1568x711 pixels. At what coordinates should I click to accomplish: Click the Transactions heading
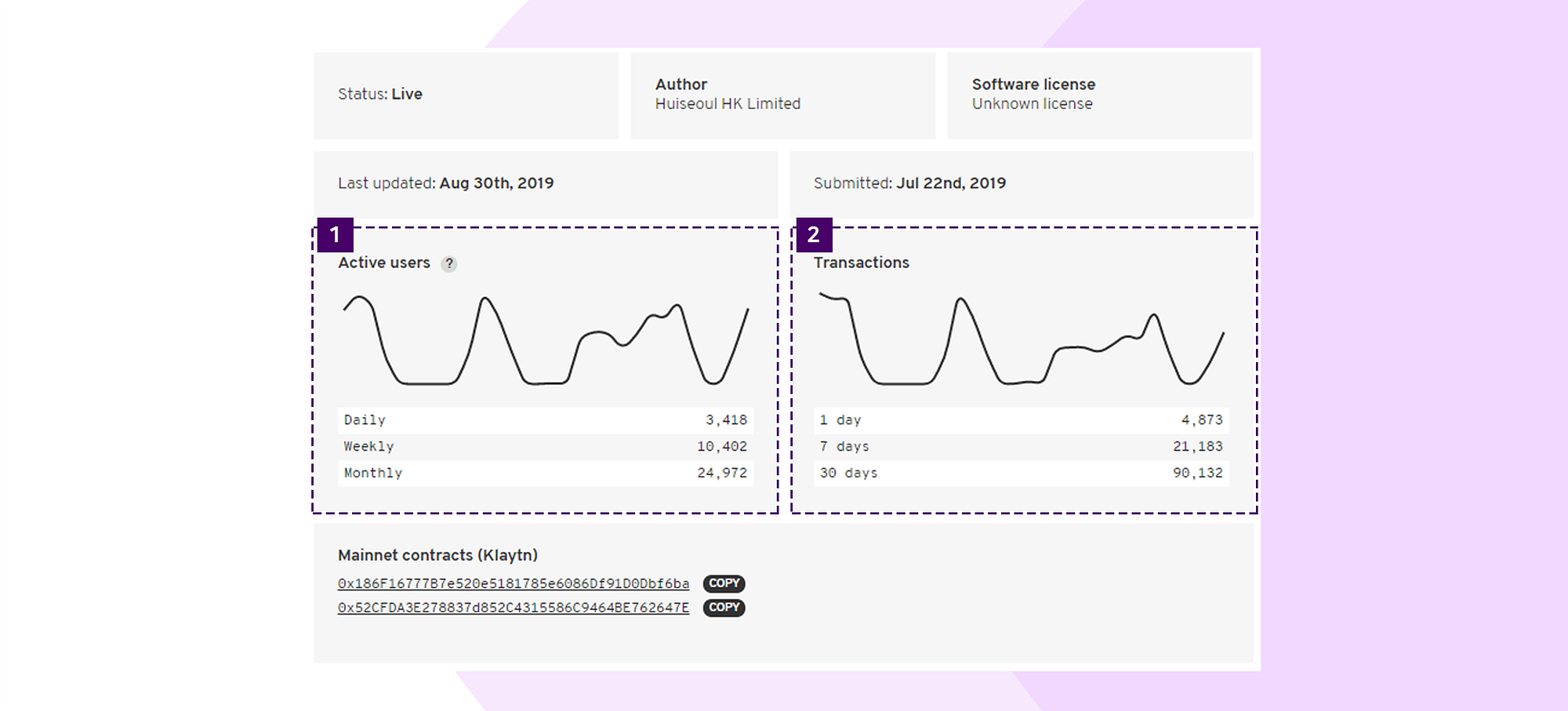point(862,263)
